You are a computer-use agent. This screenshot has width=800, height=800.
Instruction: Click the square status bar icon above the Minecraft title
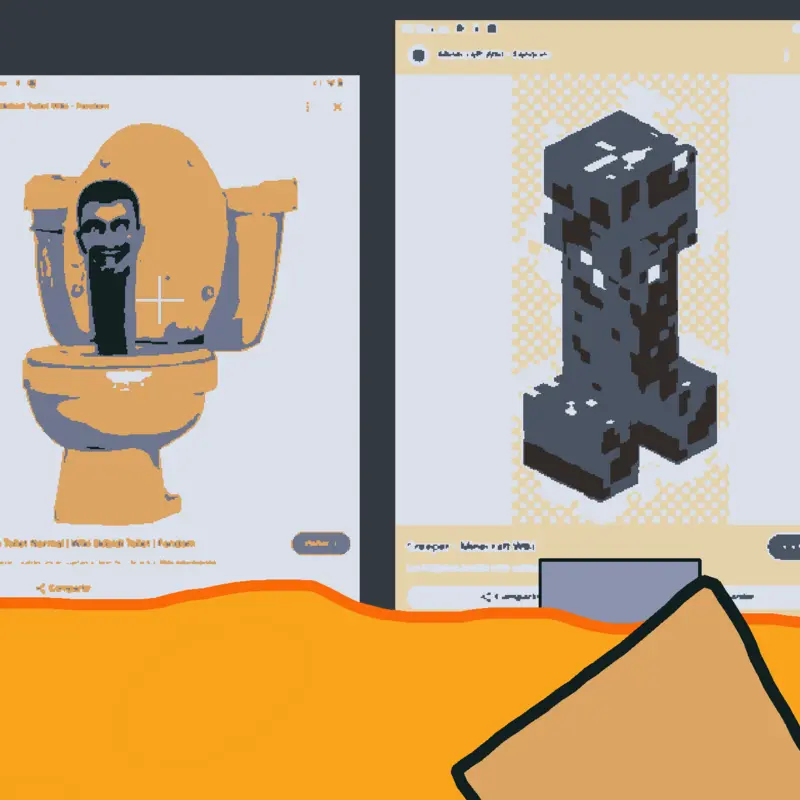492,29
